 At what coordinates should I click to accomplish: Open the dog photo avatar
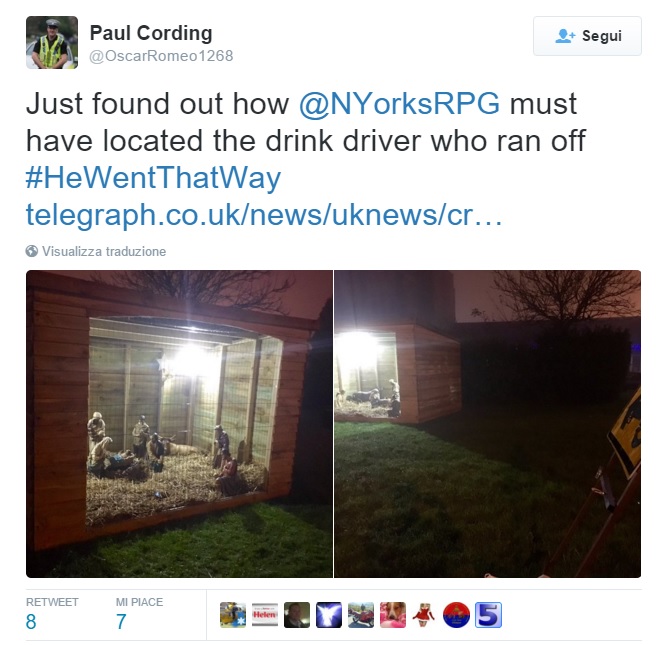pos(392,615)
